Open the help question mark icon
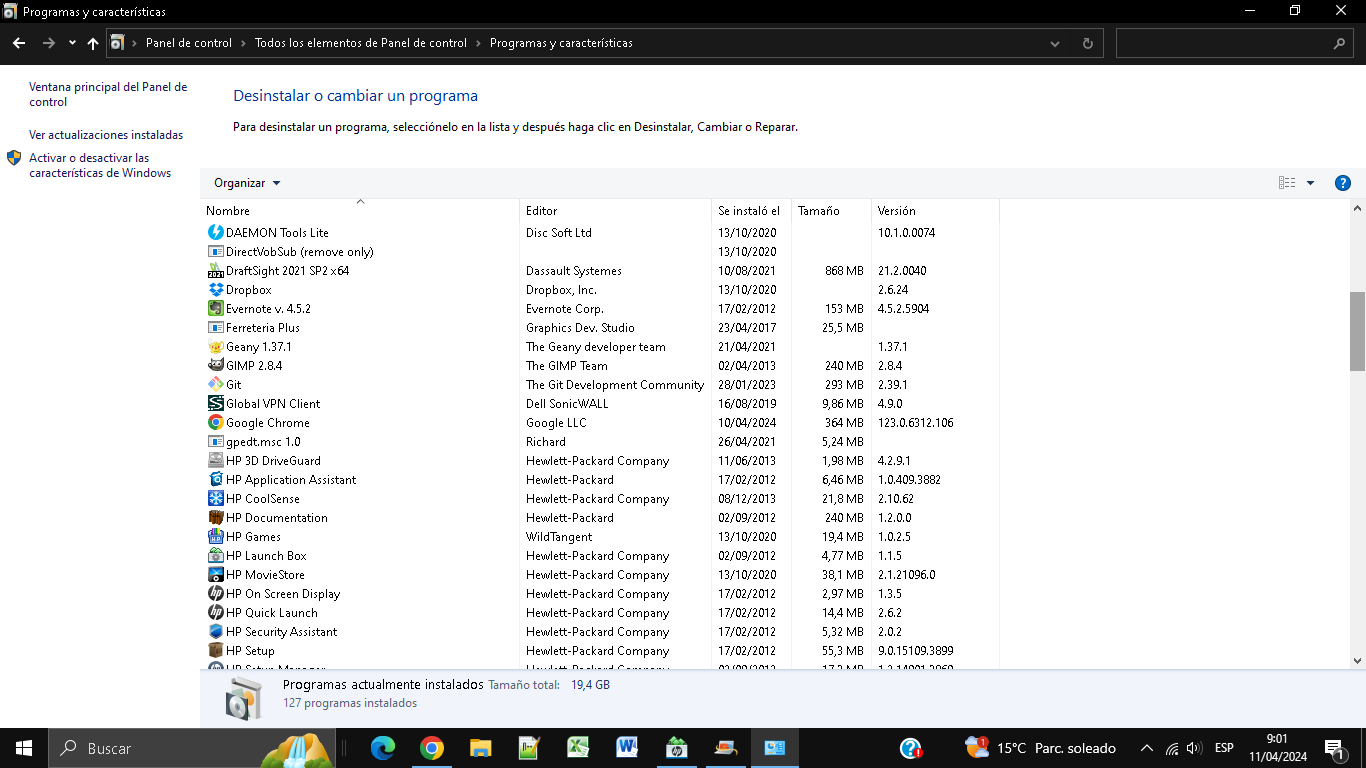Screen dimensions: 1366x768 pos(1343,183)
